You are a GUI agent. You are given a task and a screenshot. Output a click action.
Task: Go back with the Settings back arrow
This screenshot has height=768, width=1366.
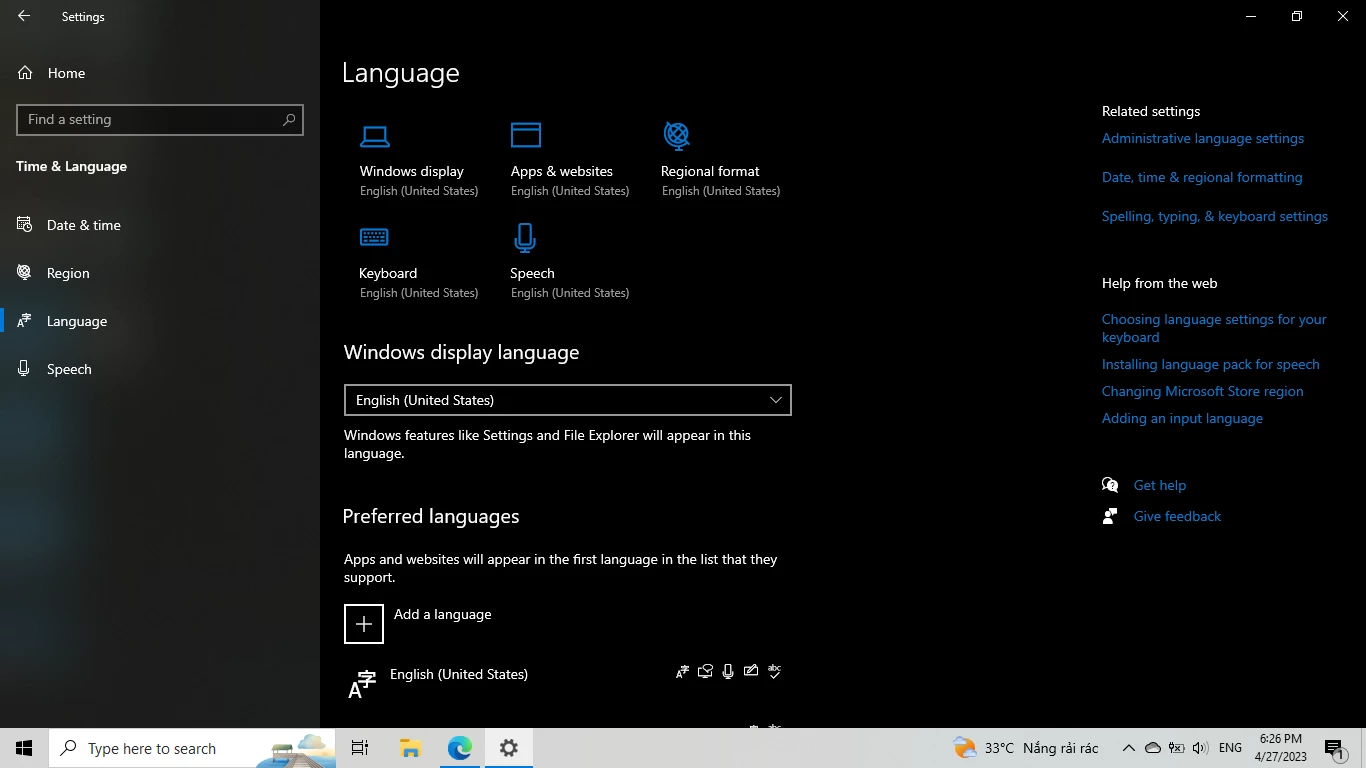pos(24,16)
